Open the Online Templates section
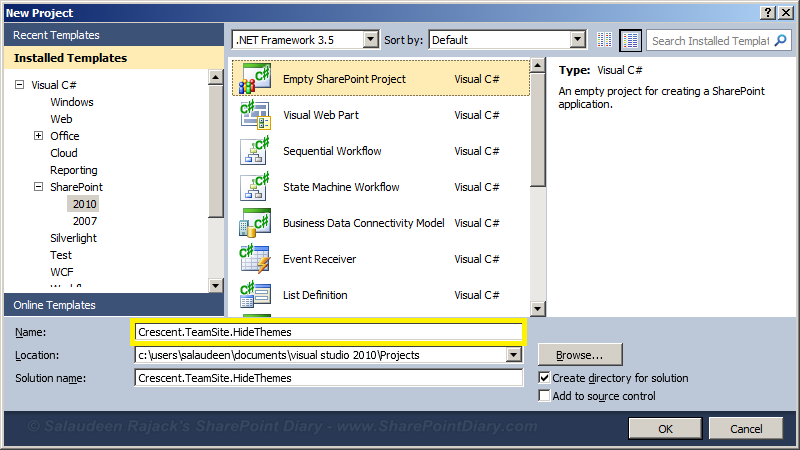 coord(114,305)
